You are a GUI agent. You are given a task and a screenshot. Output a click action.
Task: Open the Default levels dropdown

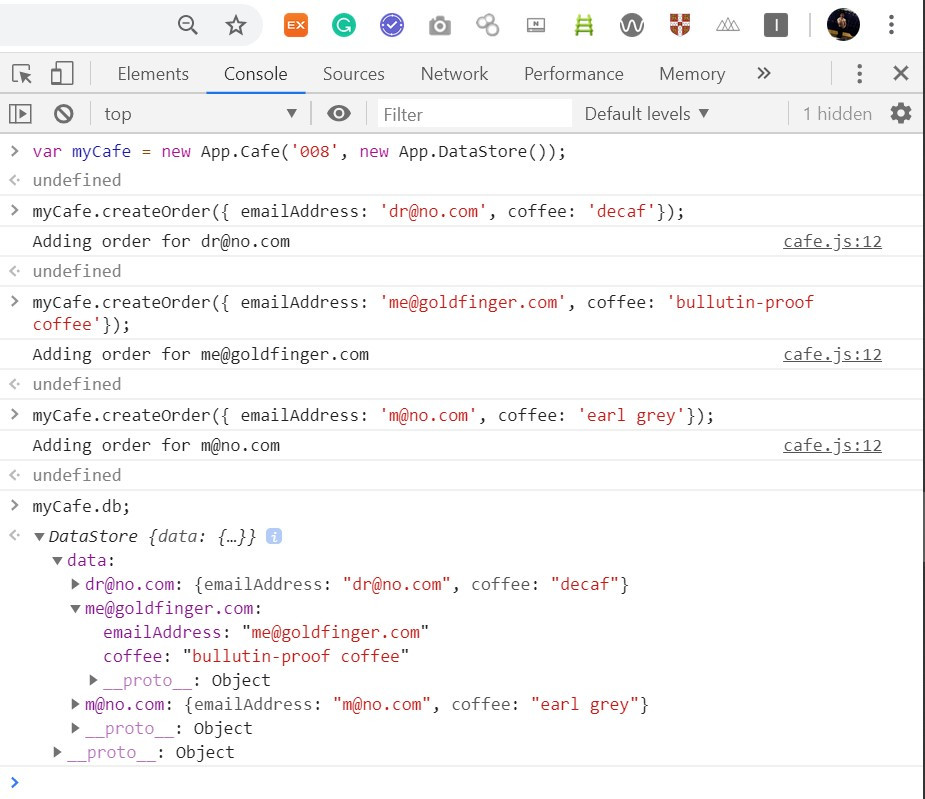pos(647,113)
